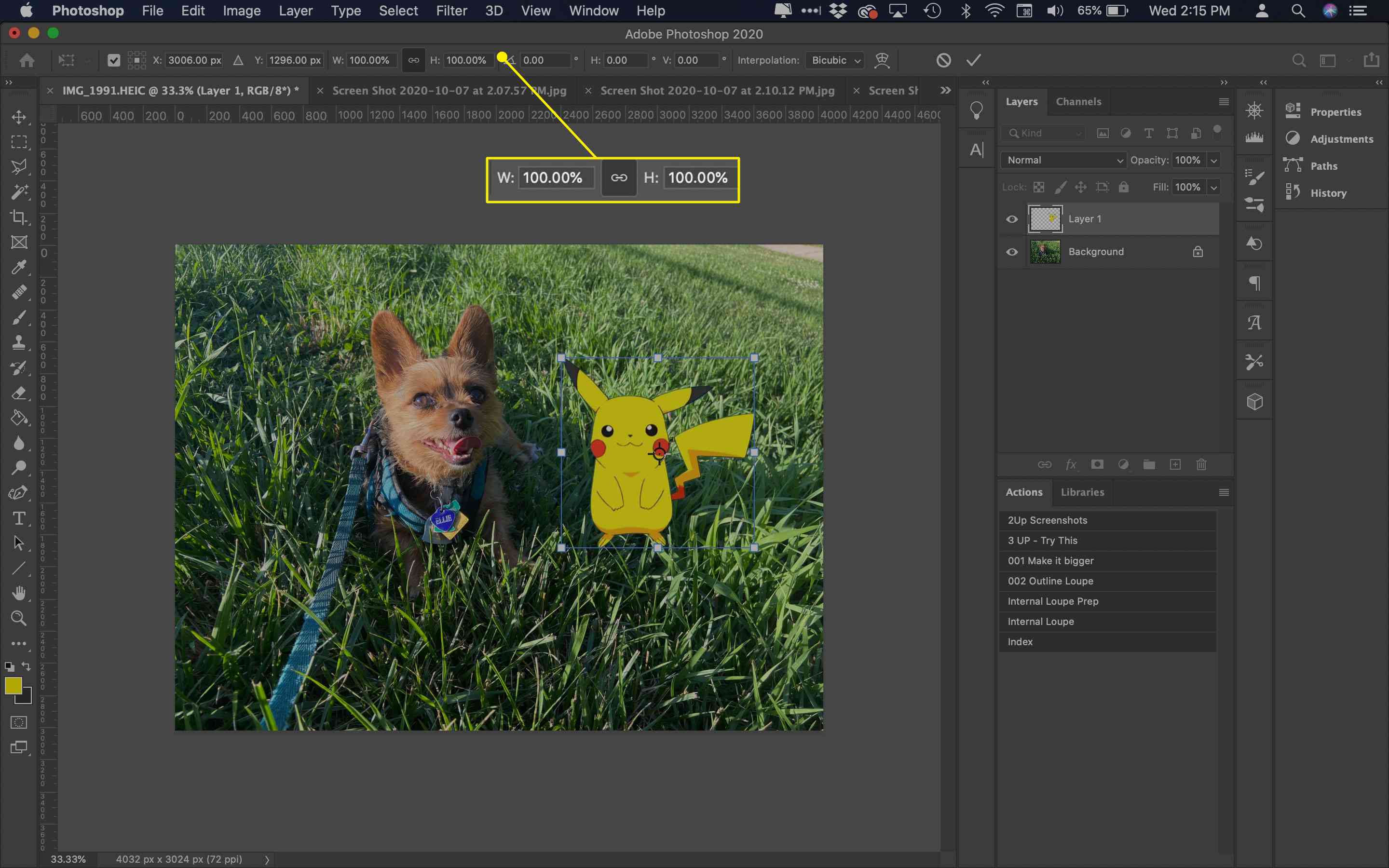Create new group folder icon
Screen dimensions: 1389x868
pyautogui.click(x=1149, y=464)
